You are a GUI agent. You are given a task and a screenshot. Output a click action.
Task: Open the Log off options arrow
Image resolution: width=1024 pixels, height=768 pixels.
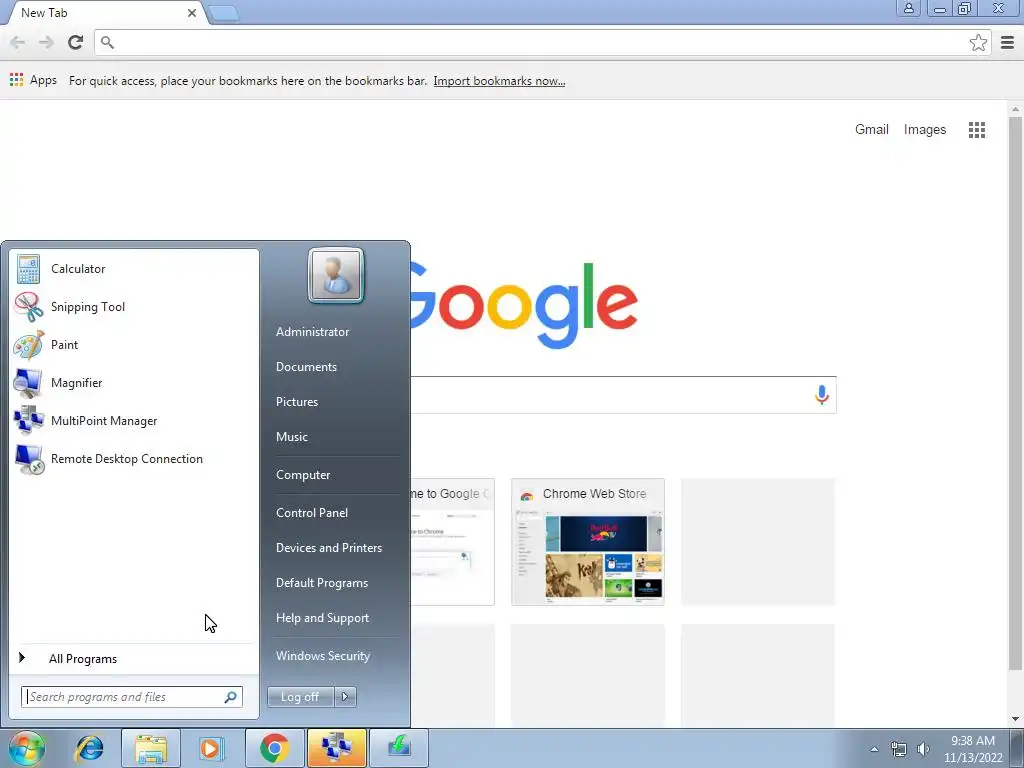pyautogui.click(x=345, y=697)
